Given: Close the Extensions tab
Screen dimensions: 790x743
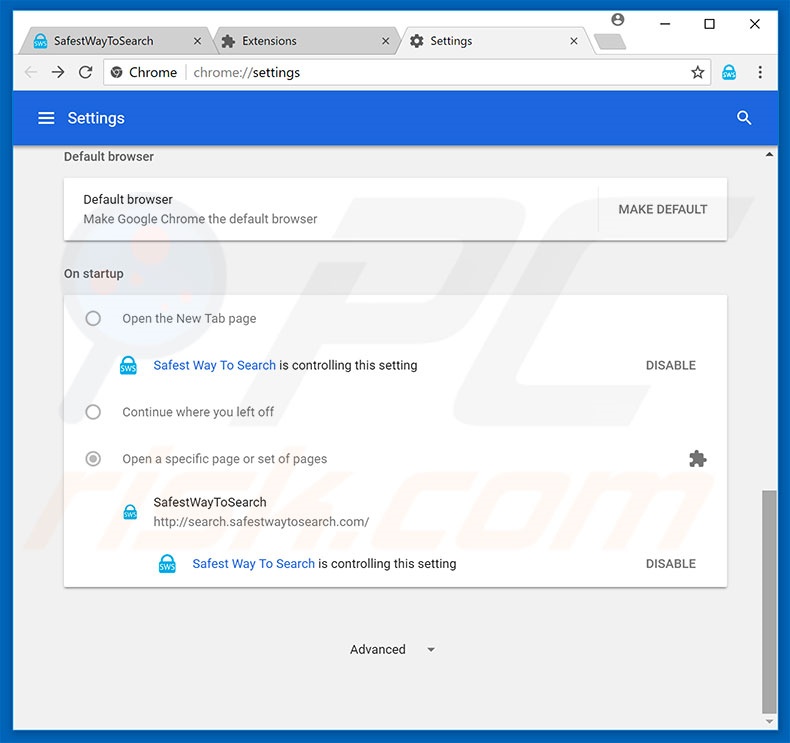Looking at the screenshot, I should (385, 41).
